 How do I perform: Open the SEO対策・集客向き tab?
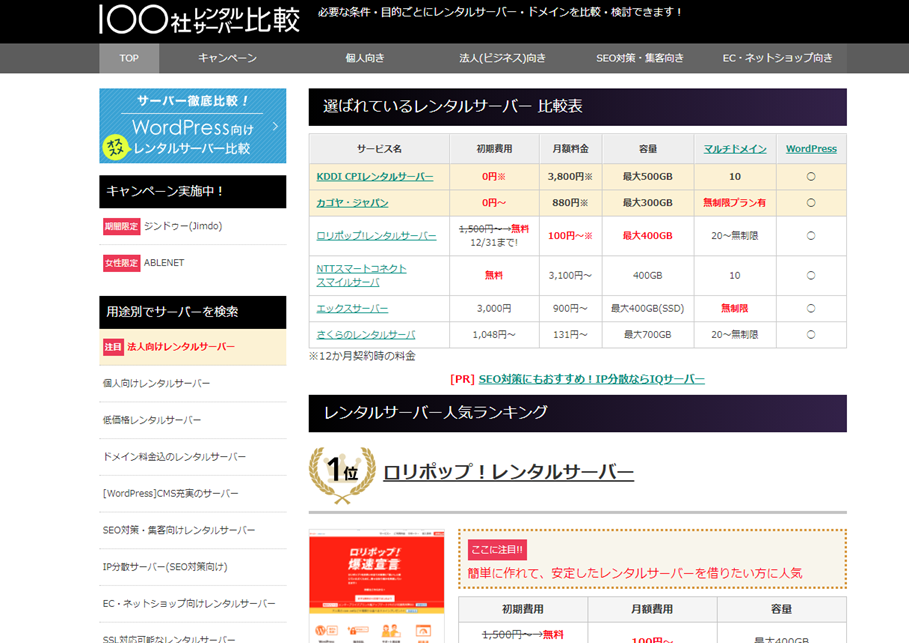point(640,58)
